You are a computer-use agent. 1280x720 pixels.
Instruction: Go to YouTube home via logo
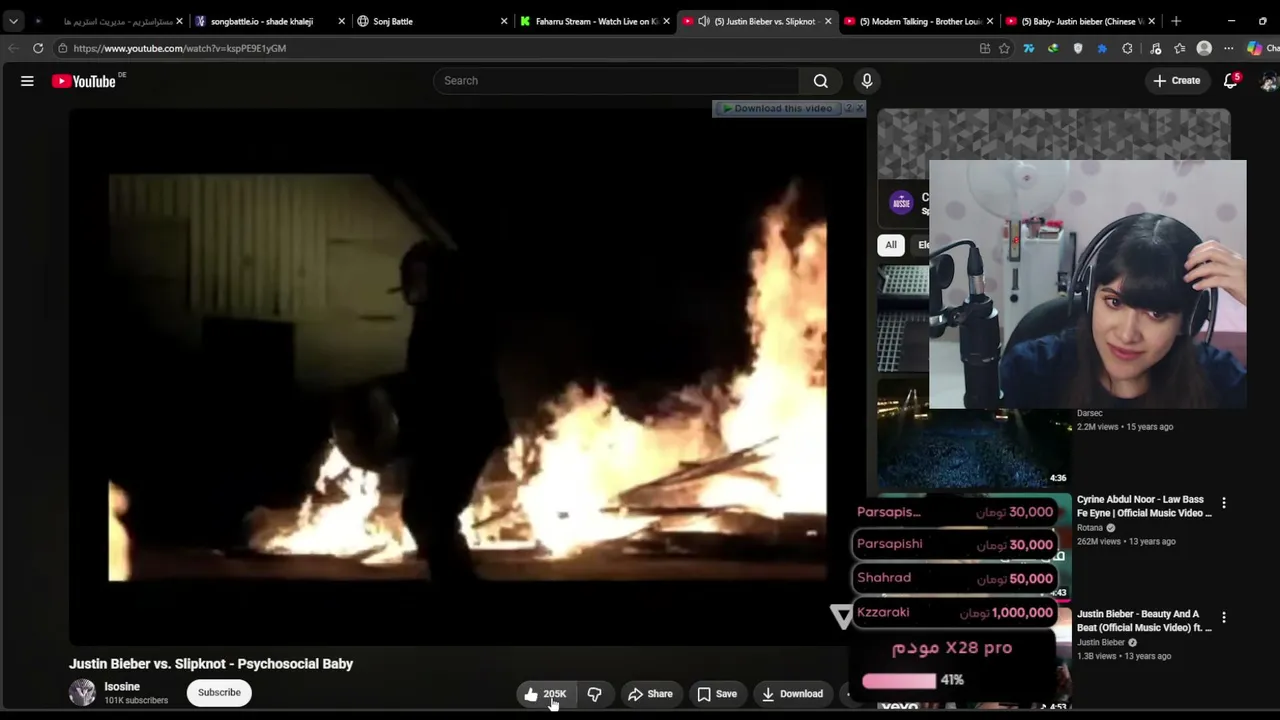click(x=86, y=81)
